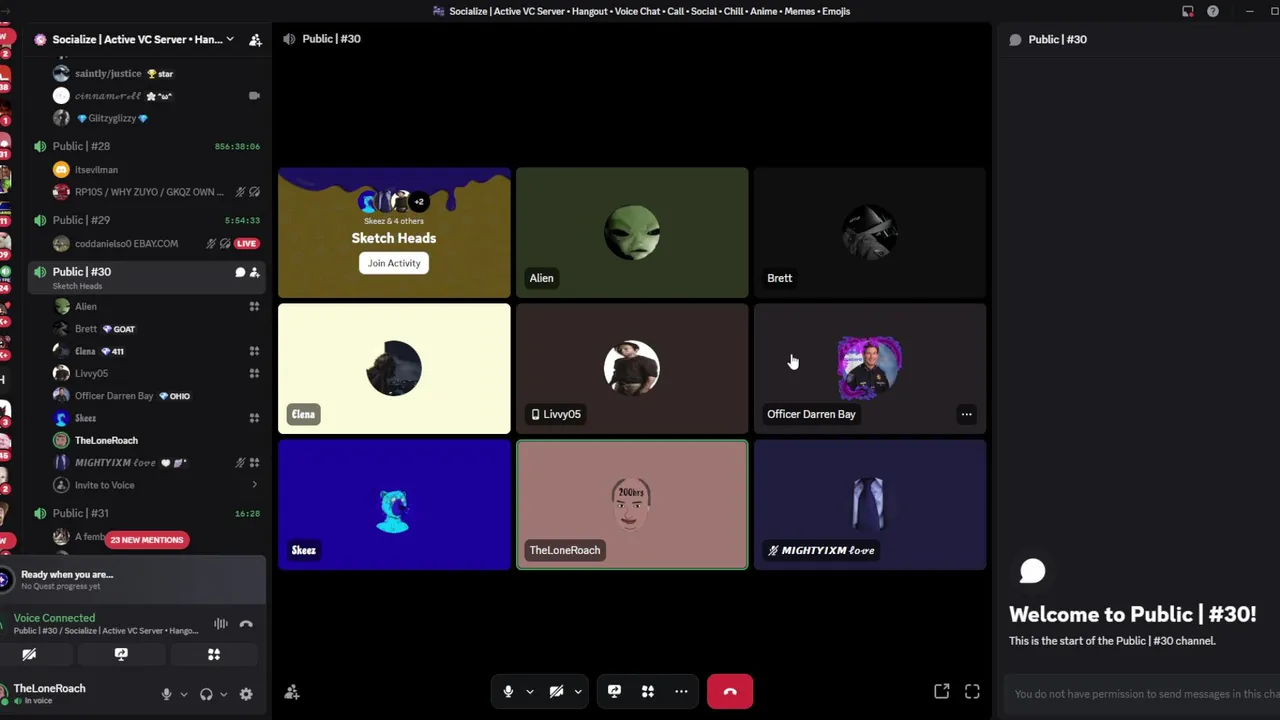Screen dimensions: 1280x720
Task: Click the help question mark icon in title bar
Action: [x=1213, y=11]
